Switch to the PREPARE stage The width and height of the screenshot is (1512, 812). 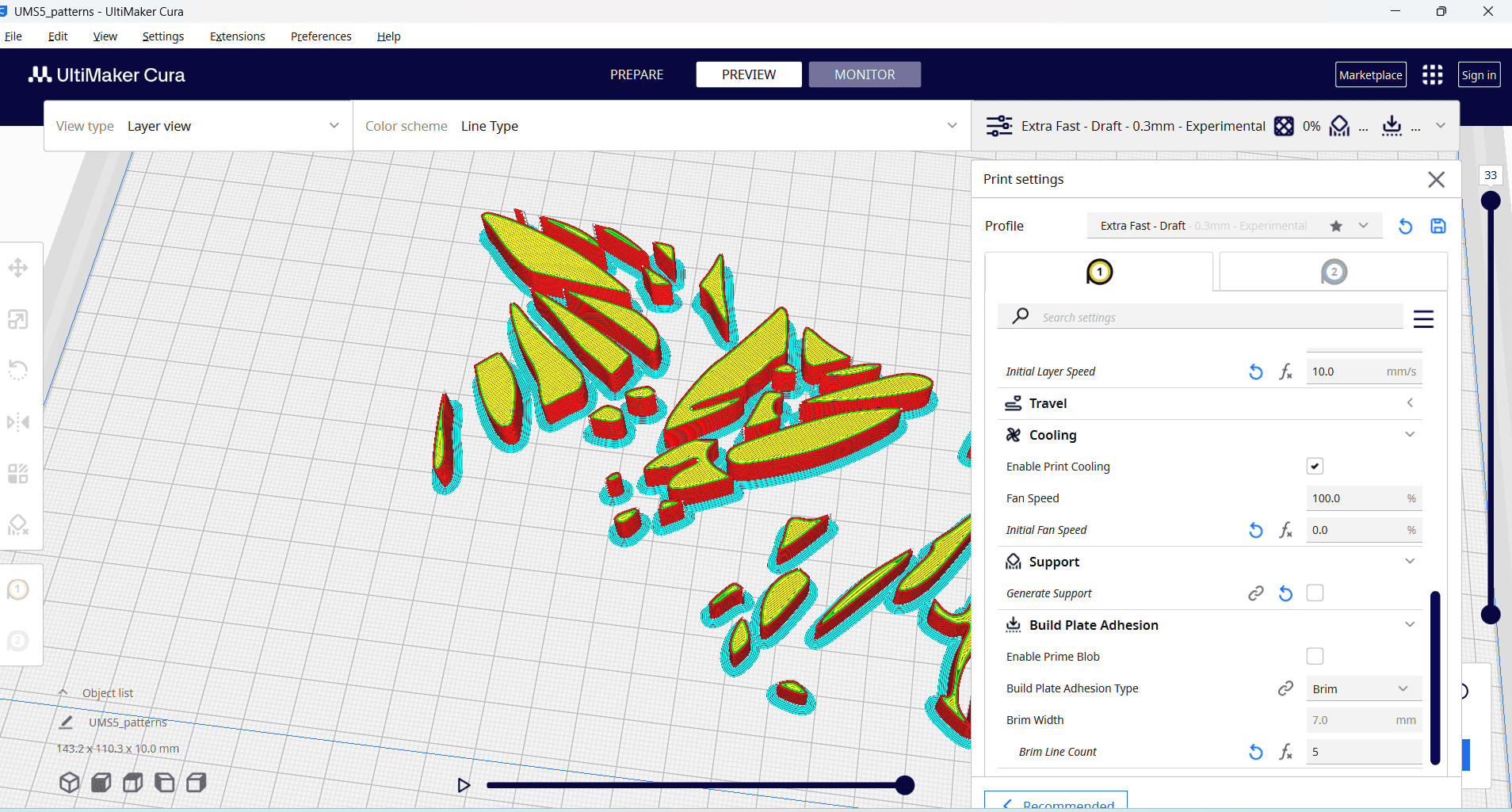click(x=636, y=74)
